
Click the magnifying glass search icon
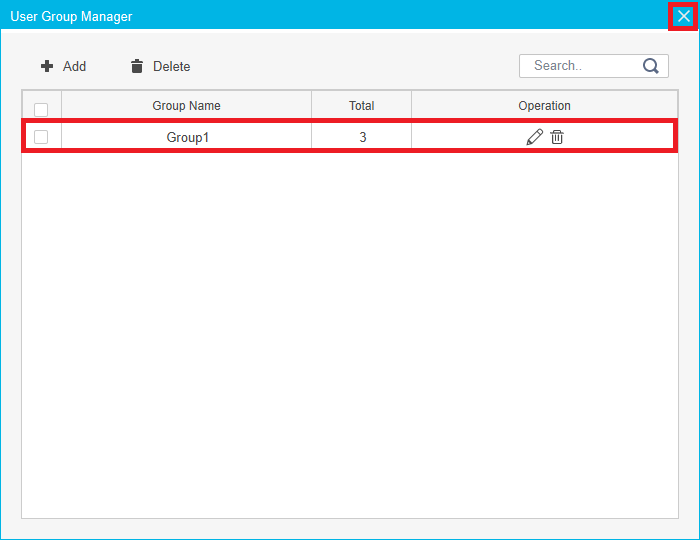[x=651, y=66]
